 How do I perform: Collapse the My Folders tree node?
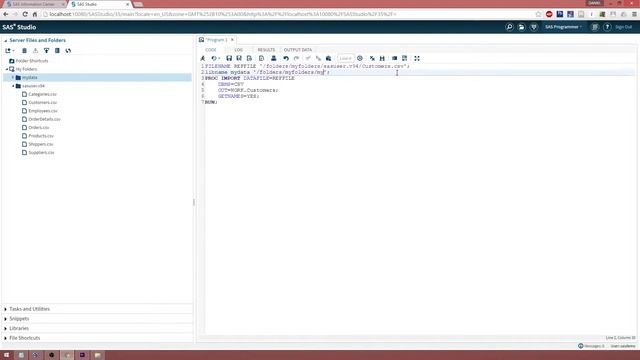(x=7, y=69)
